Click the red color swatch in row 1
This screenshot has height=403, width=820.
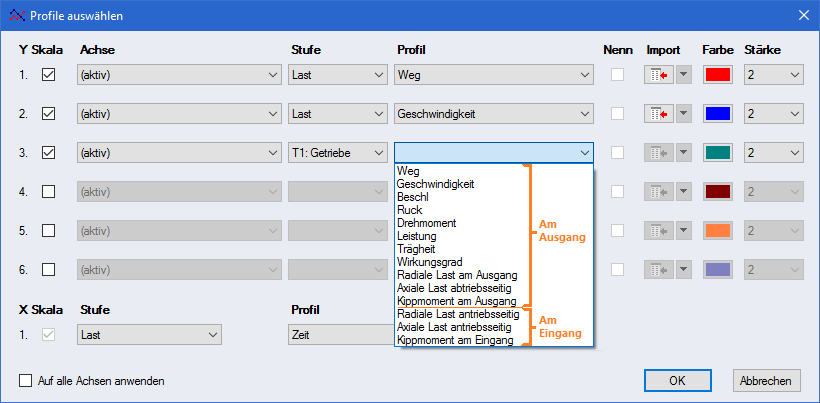click(x=718, y=75)
